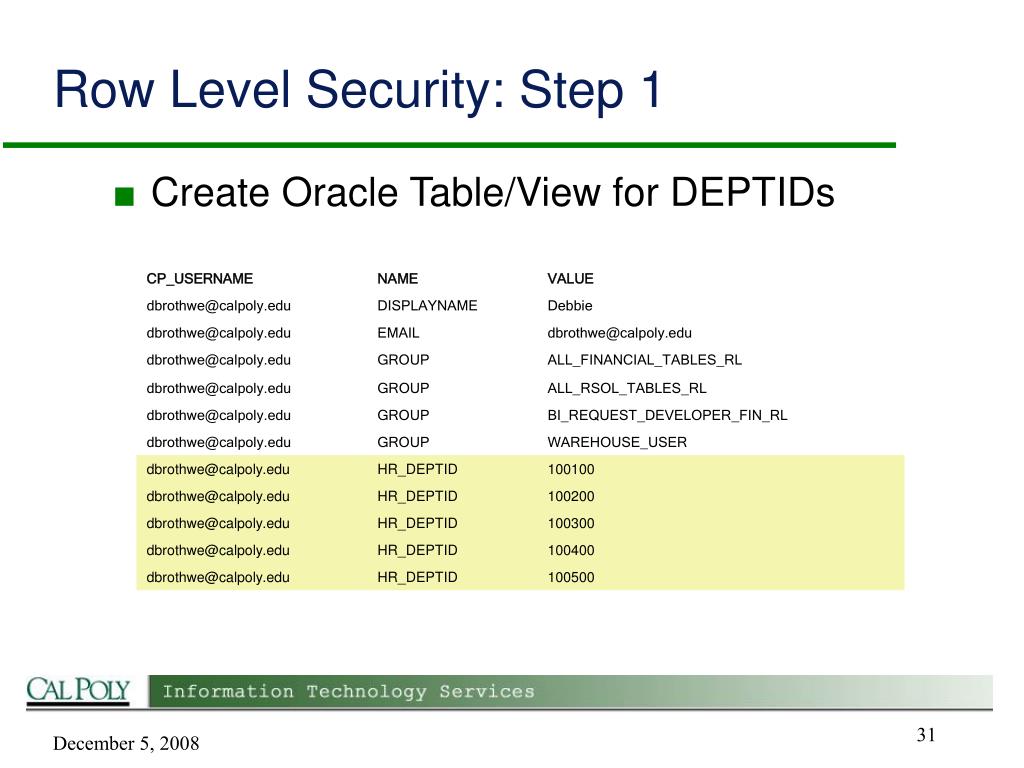Image resolution: width=1024 pixels, height=768 pixels.
Task: Click the VALUE column header
Action: tap(570, 279)
